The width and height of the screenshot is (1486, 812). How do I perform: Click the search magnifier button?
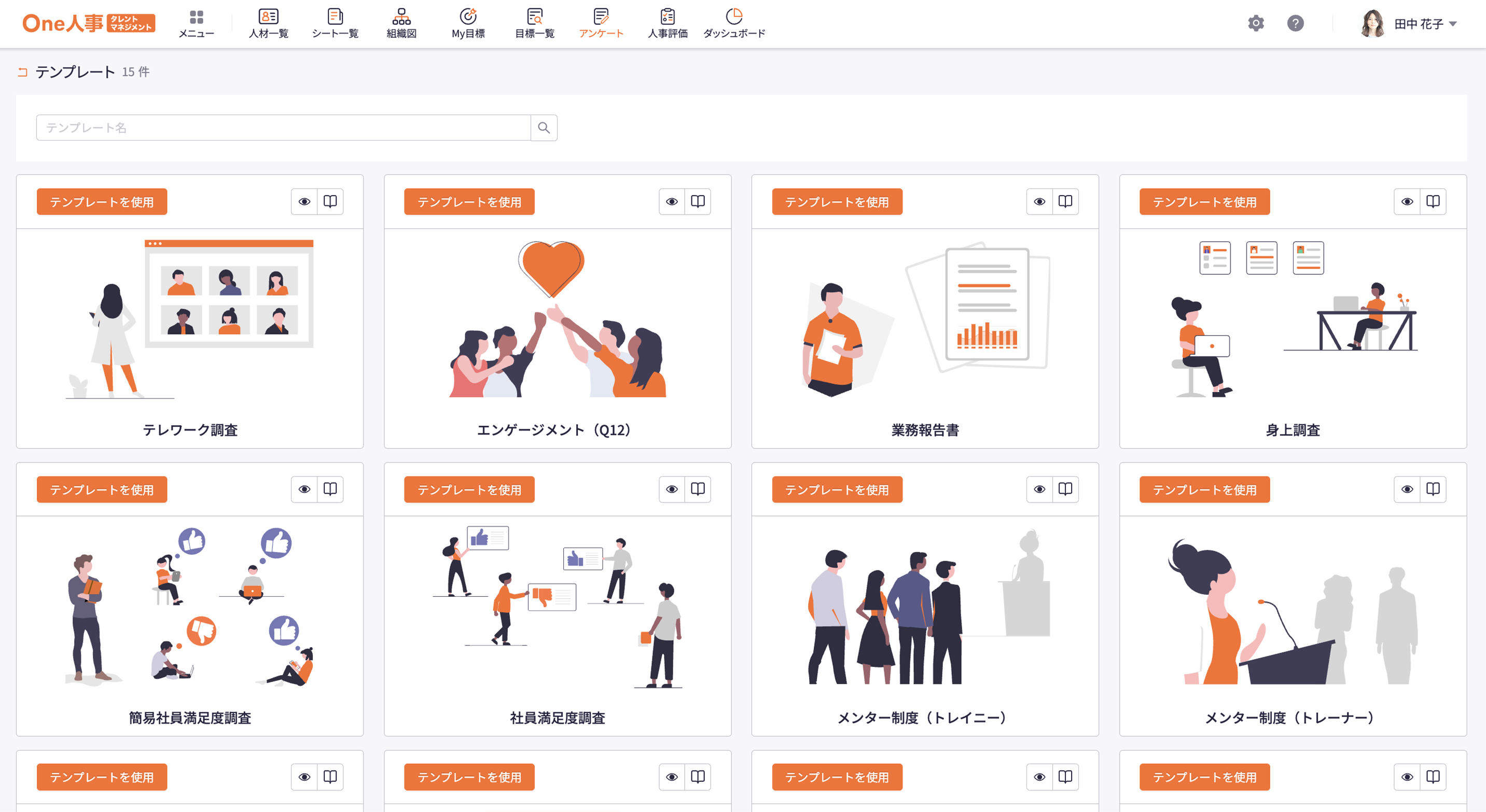click(x=544, y=128)
